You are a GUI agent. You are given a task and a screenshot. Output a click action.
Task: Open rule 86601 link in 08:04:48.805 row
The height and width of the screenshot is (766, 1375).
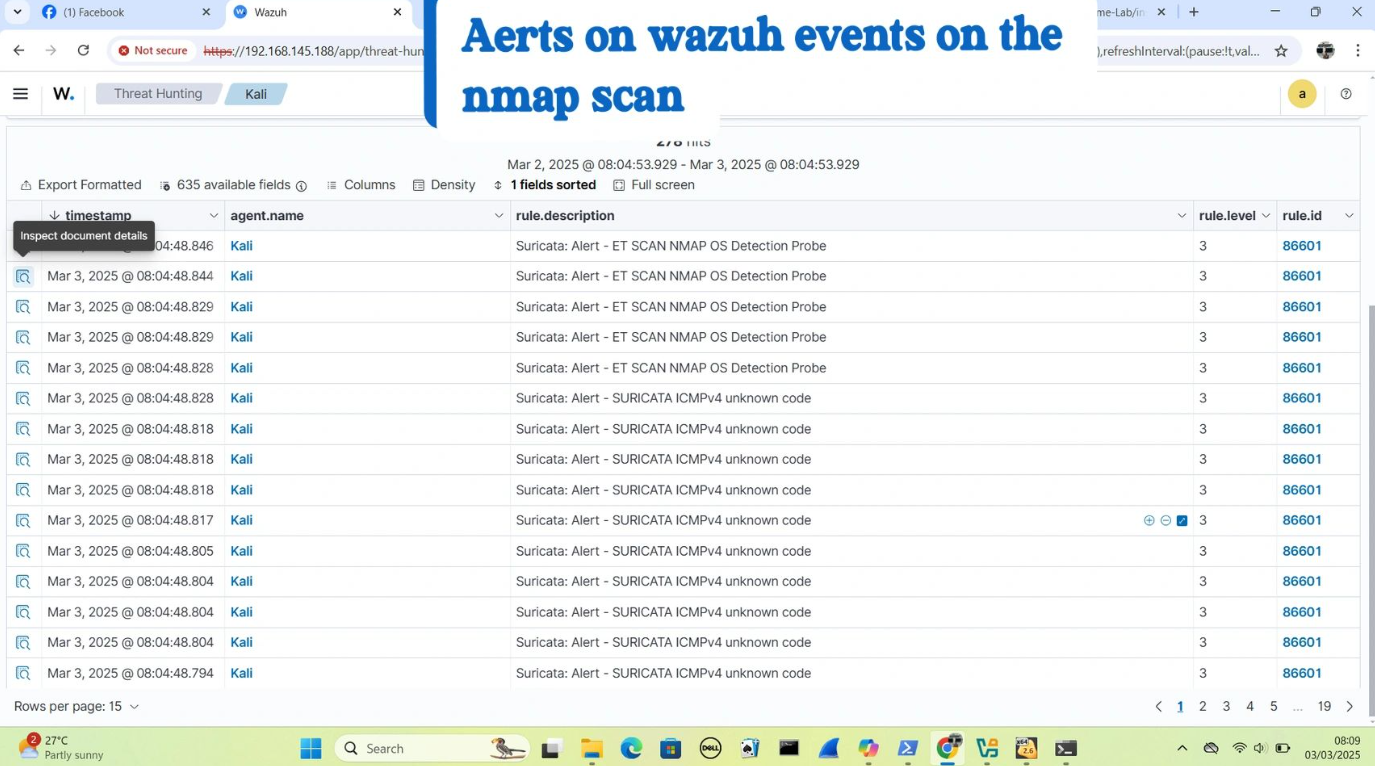(1302, 551)
